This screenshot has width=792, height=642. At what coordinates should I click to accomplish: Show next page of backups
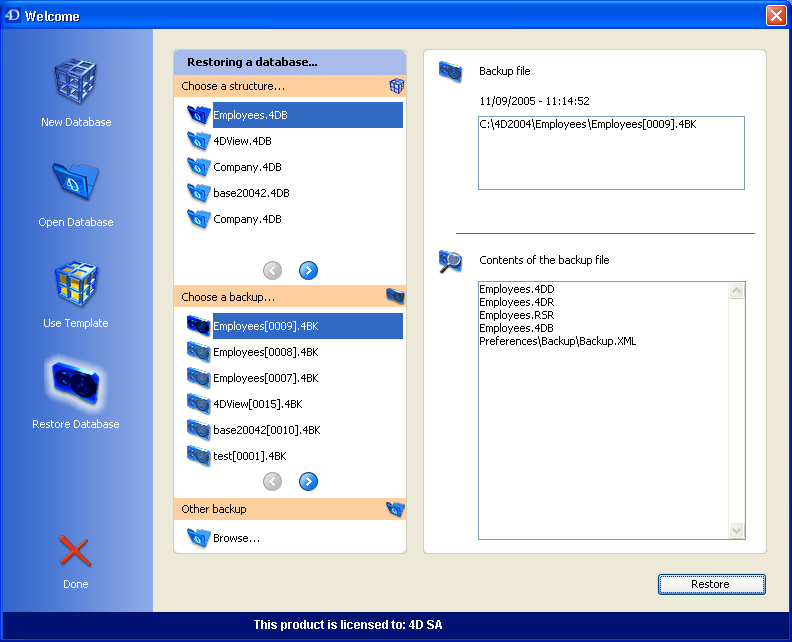pos(308,482)
